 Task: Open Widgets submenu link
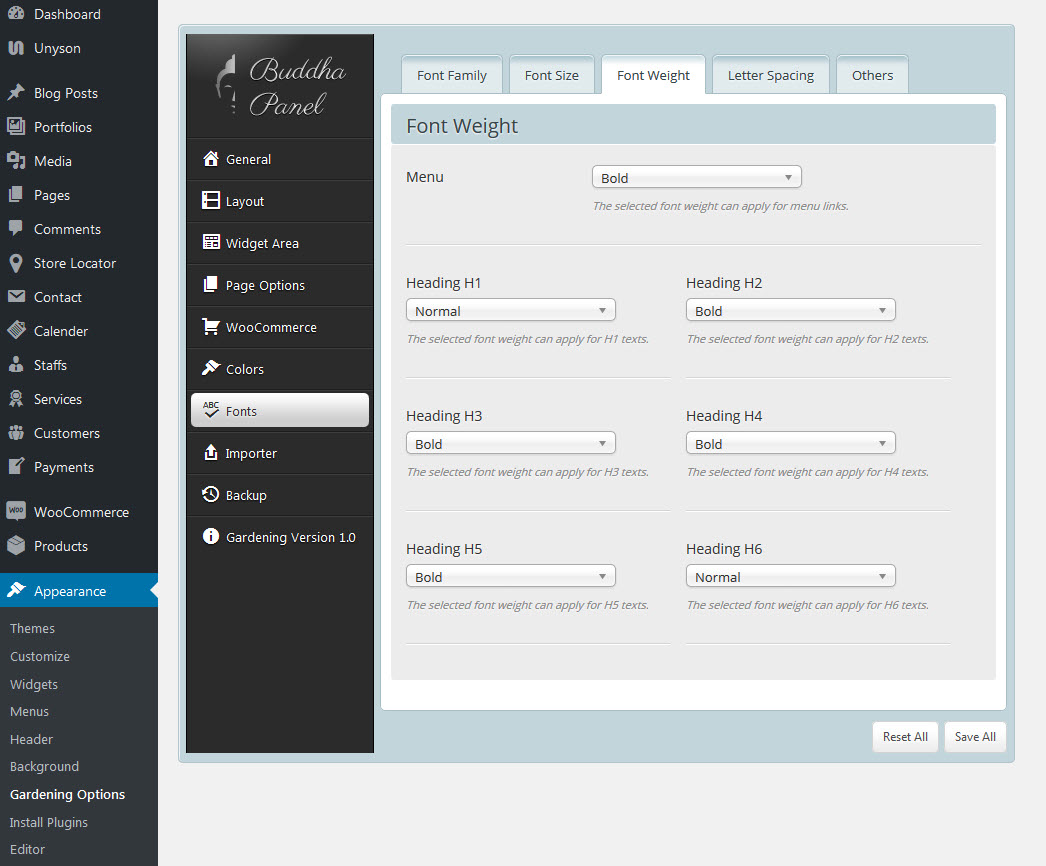(33, 685)
